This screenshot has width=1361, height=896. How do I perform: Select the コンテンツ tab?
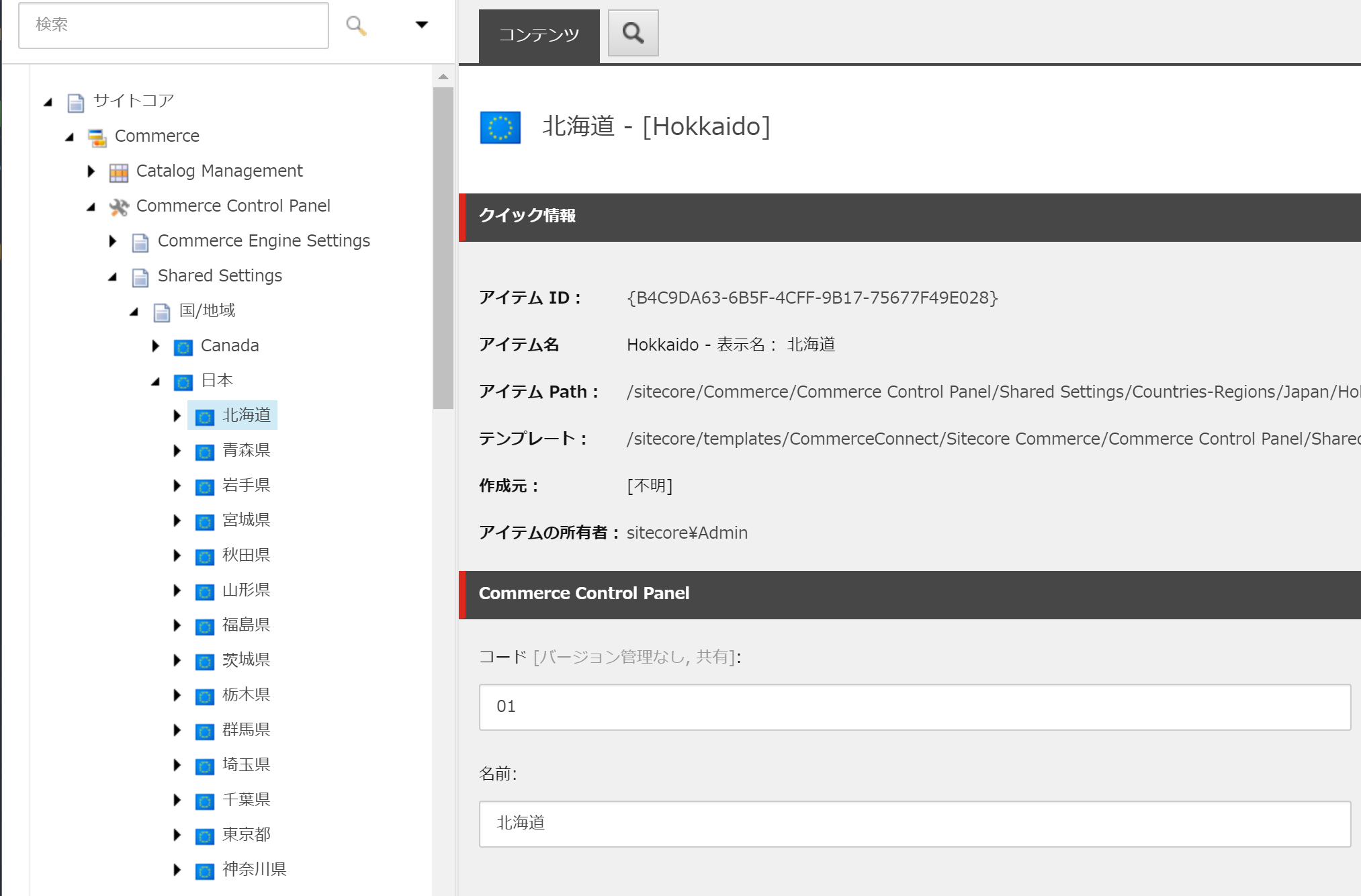point(538,33)
